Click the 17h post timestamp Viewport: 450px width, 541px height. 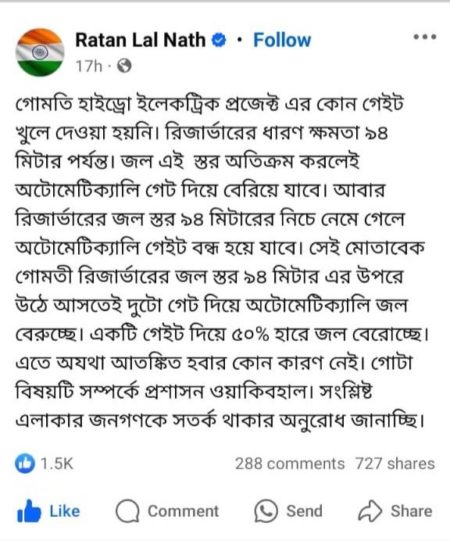[x=89, y=66]
